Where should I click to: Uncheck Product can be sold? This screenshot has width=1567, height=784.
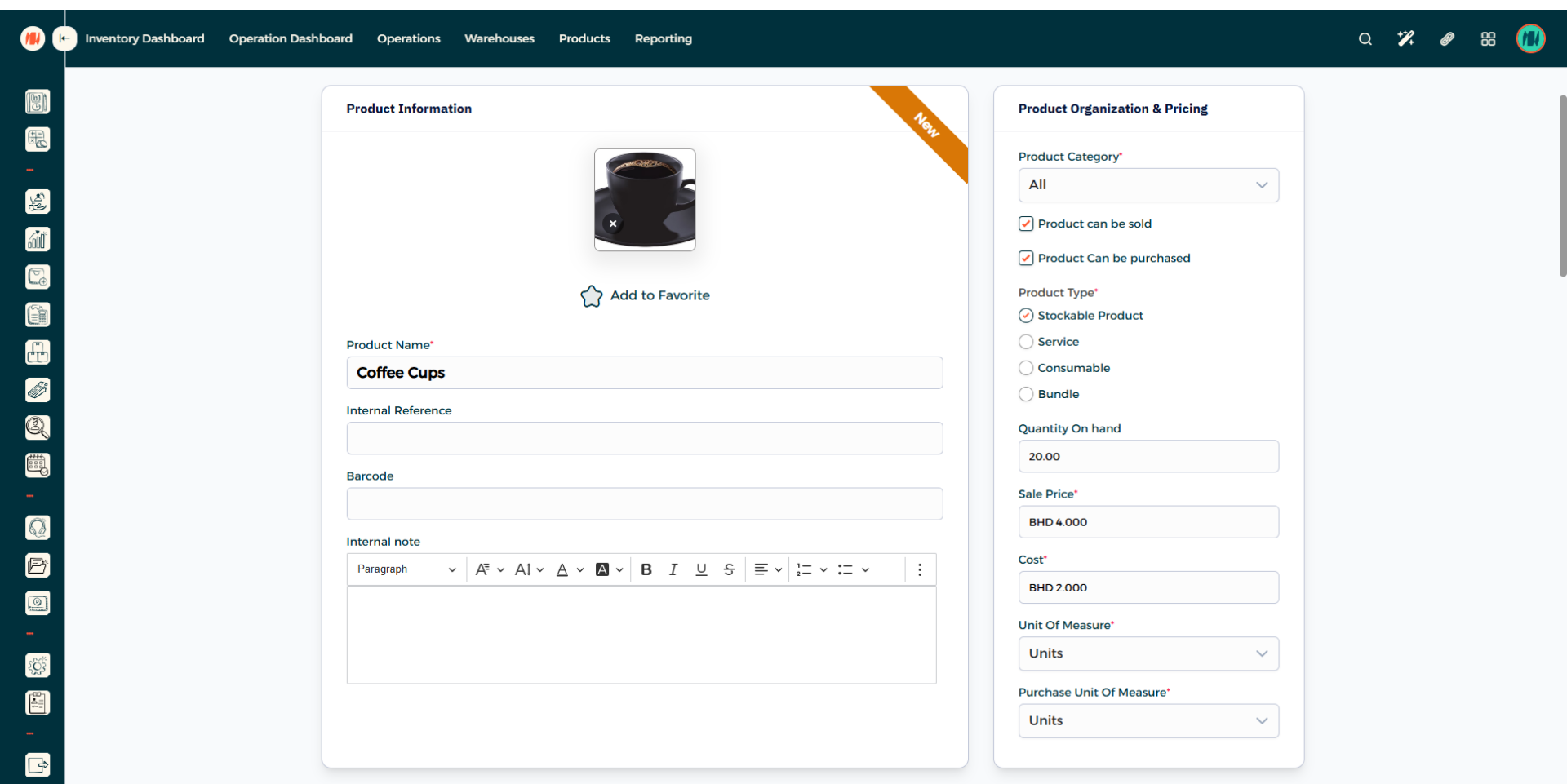click(1026, 224)
